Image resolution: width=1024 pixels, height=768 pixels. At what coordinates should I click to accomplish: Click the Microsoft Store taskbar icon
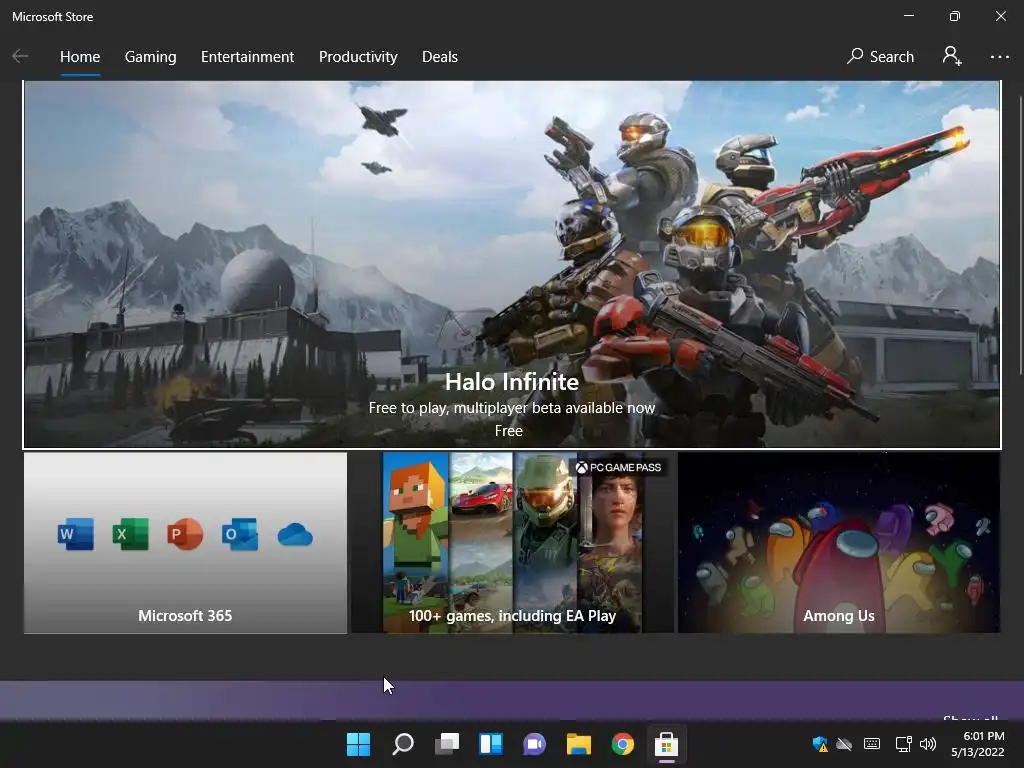pyautogui.click(x=666, y=744)
